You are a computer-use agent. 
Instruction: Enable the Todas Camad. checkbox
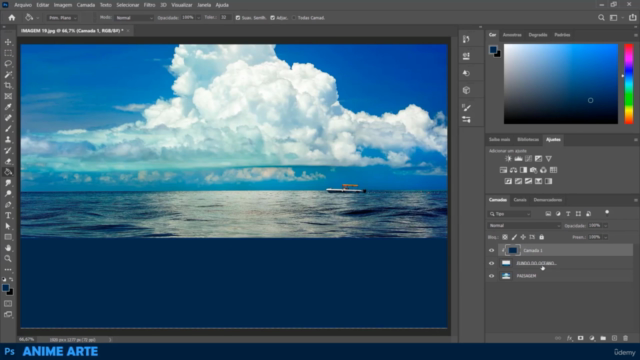[293, 18]
